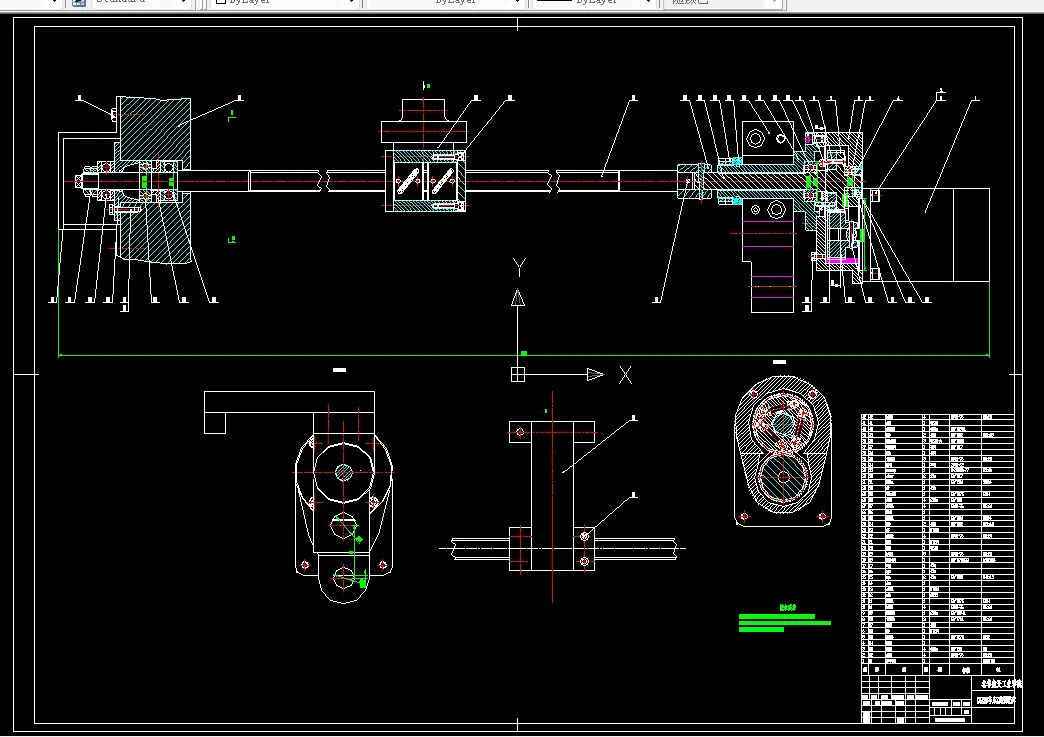Click the hatched shaft circle in bracket view
The image size is (1044, 737).
pos(344,472)
